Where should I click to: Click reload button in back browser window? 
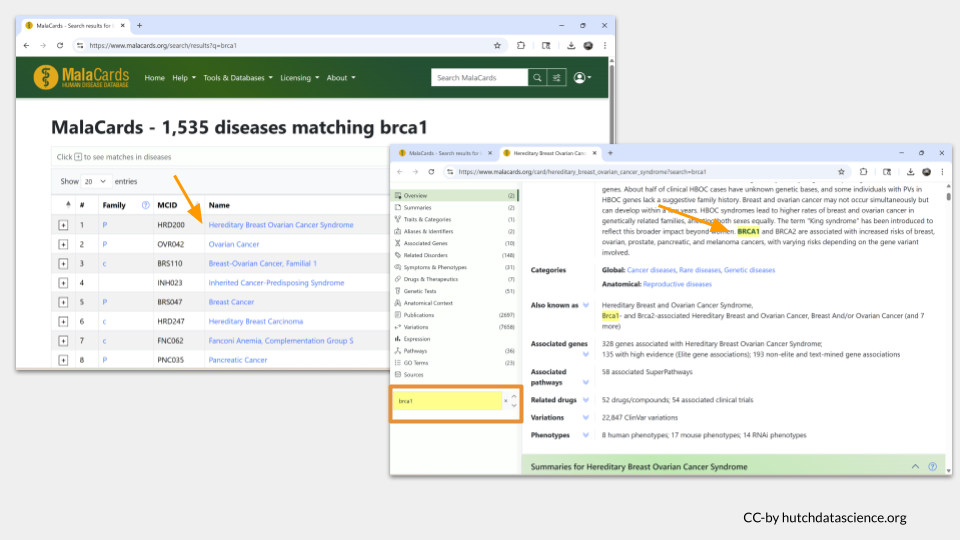(60, 45)
